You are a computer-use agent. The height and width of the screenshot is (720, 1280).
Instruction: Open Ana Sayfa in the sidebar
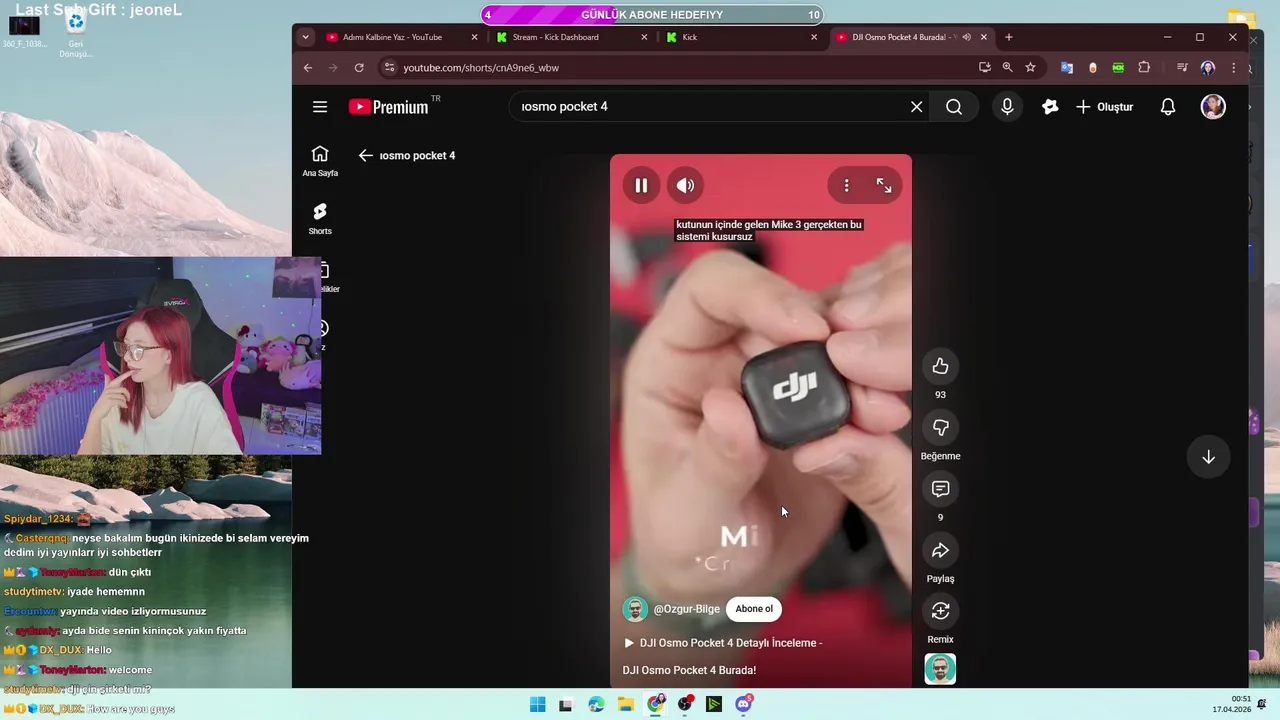point(320,161)
